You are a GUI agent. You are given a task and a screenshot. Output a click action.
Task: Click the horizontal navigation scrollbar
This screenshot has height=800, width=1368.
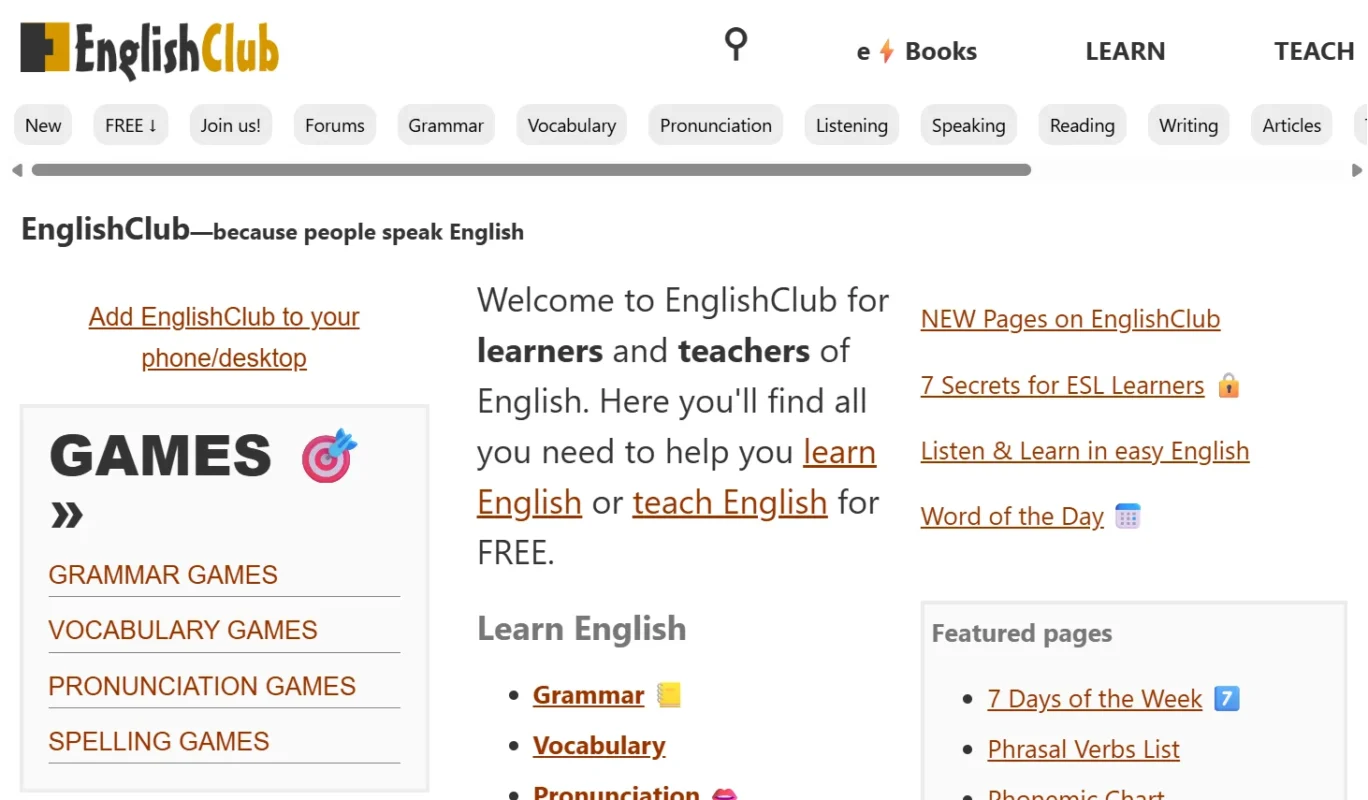[x=528, y=170]
